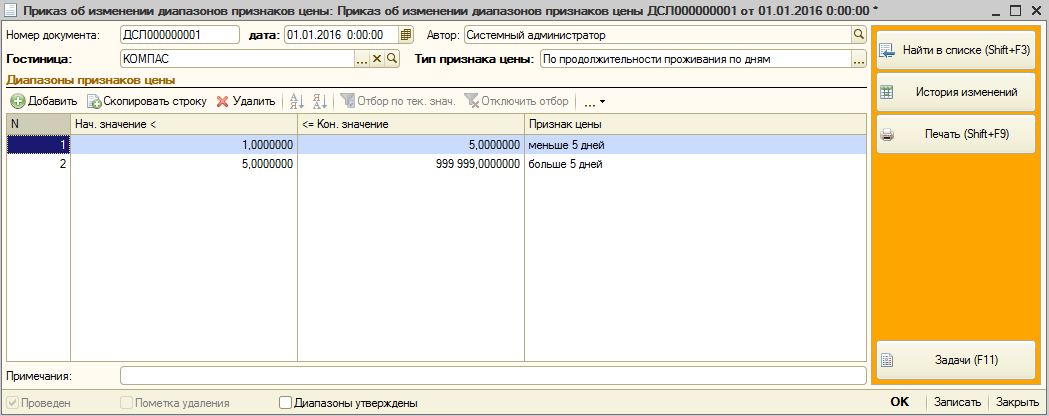Search author with magnifier icon
Viewport: 1049px width, 416px height.
[x=858, y=35]
